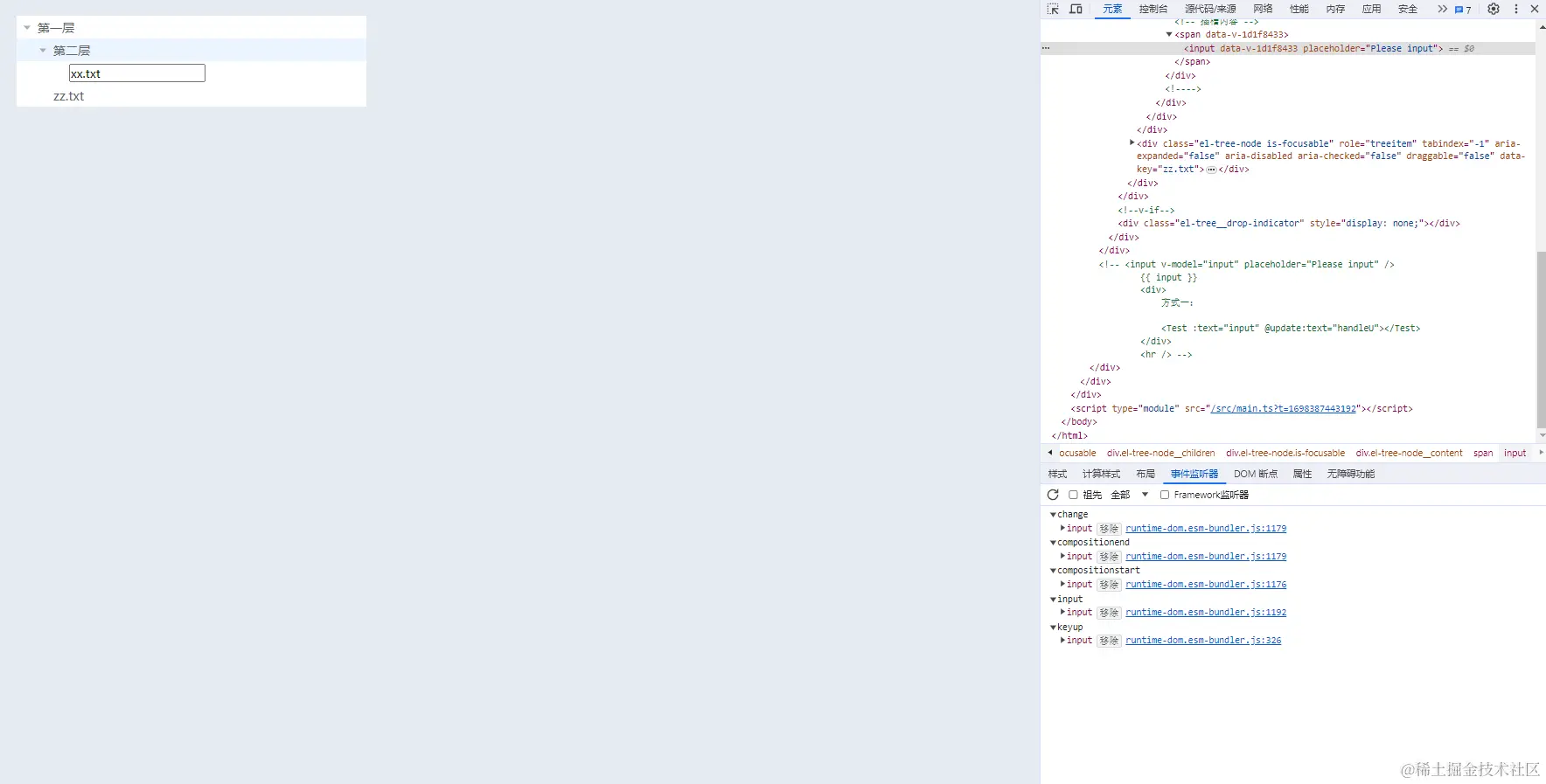Enable the 祖先 (Ancestors) checkbox

pos(1073,495)
